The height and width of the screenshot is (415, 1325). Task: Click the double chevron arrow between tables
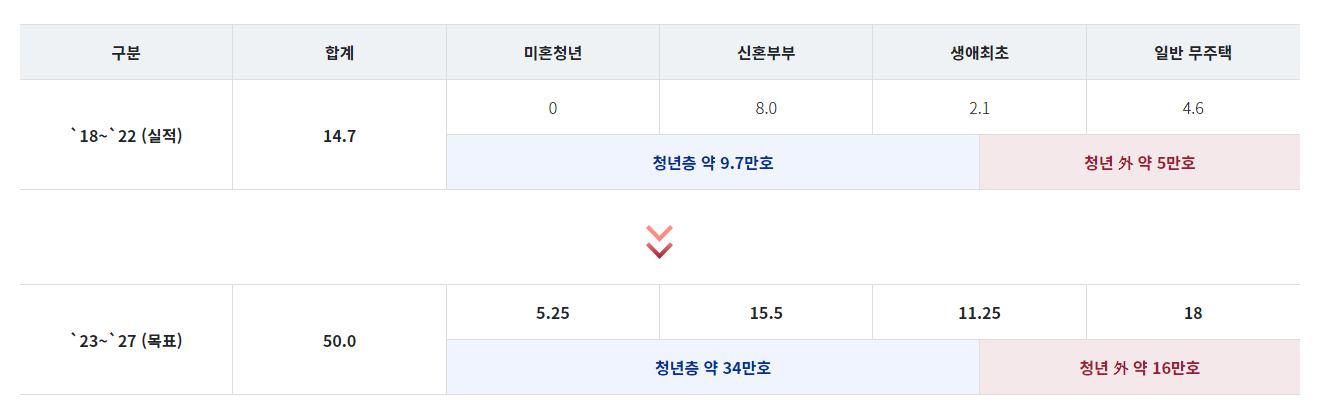660,241
